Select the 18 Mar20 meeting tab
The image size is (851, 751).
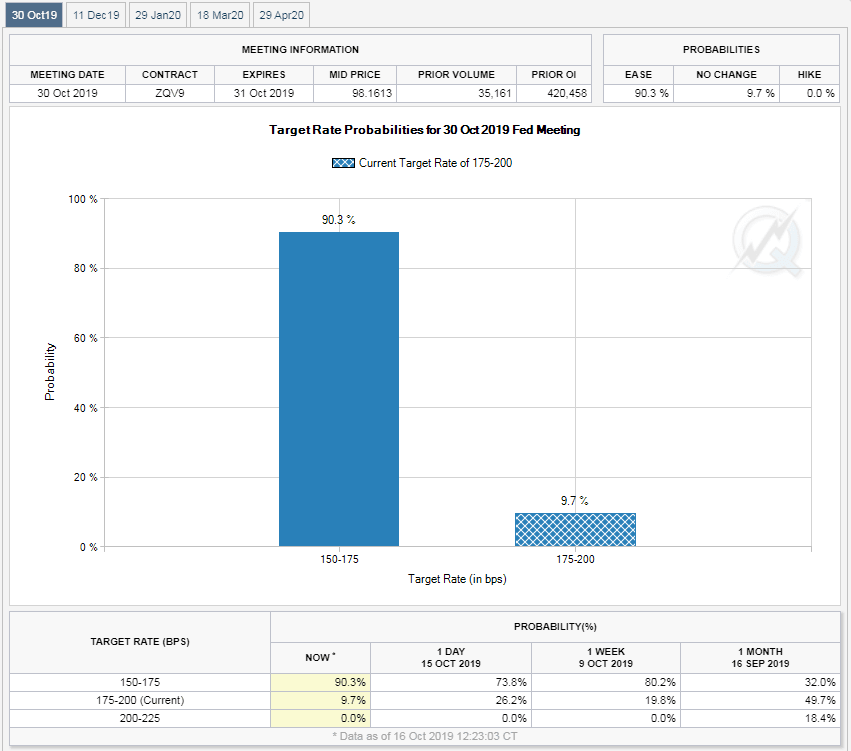tap(220, 15)
